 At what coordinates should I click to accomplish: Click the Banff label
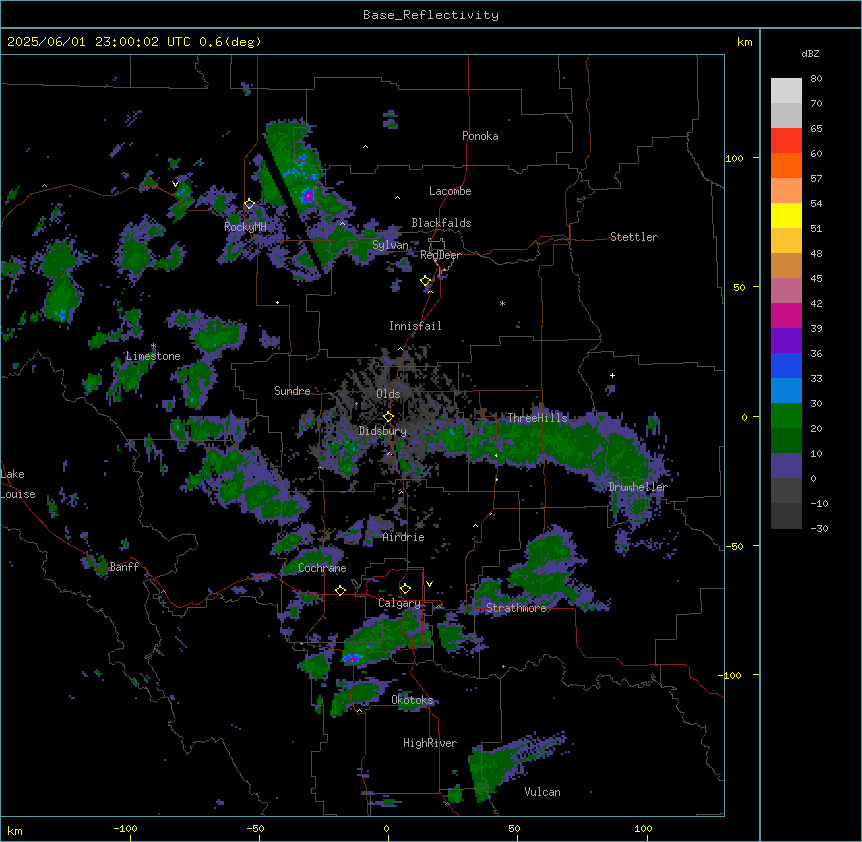[124, 567]
